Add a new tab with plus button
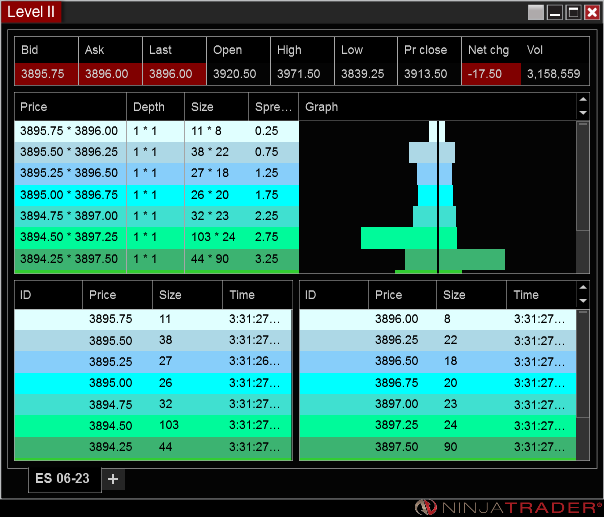 (113, 479)
